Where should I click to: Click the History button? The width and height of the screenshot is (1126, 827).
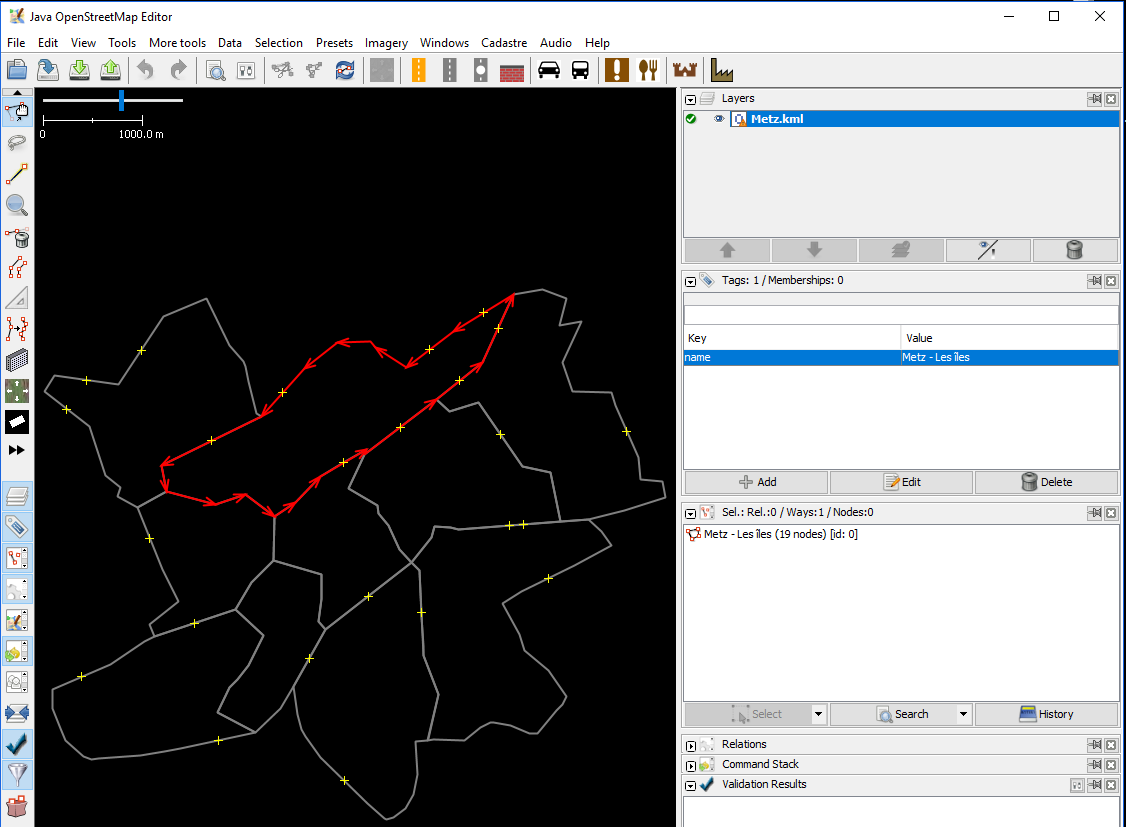click(1046, 714)
